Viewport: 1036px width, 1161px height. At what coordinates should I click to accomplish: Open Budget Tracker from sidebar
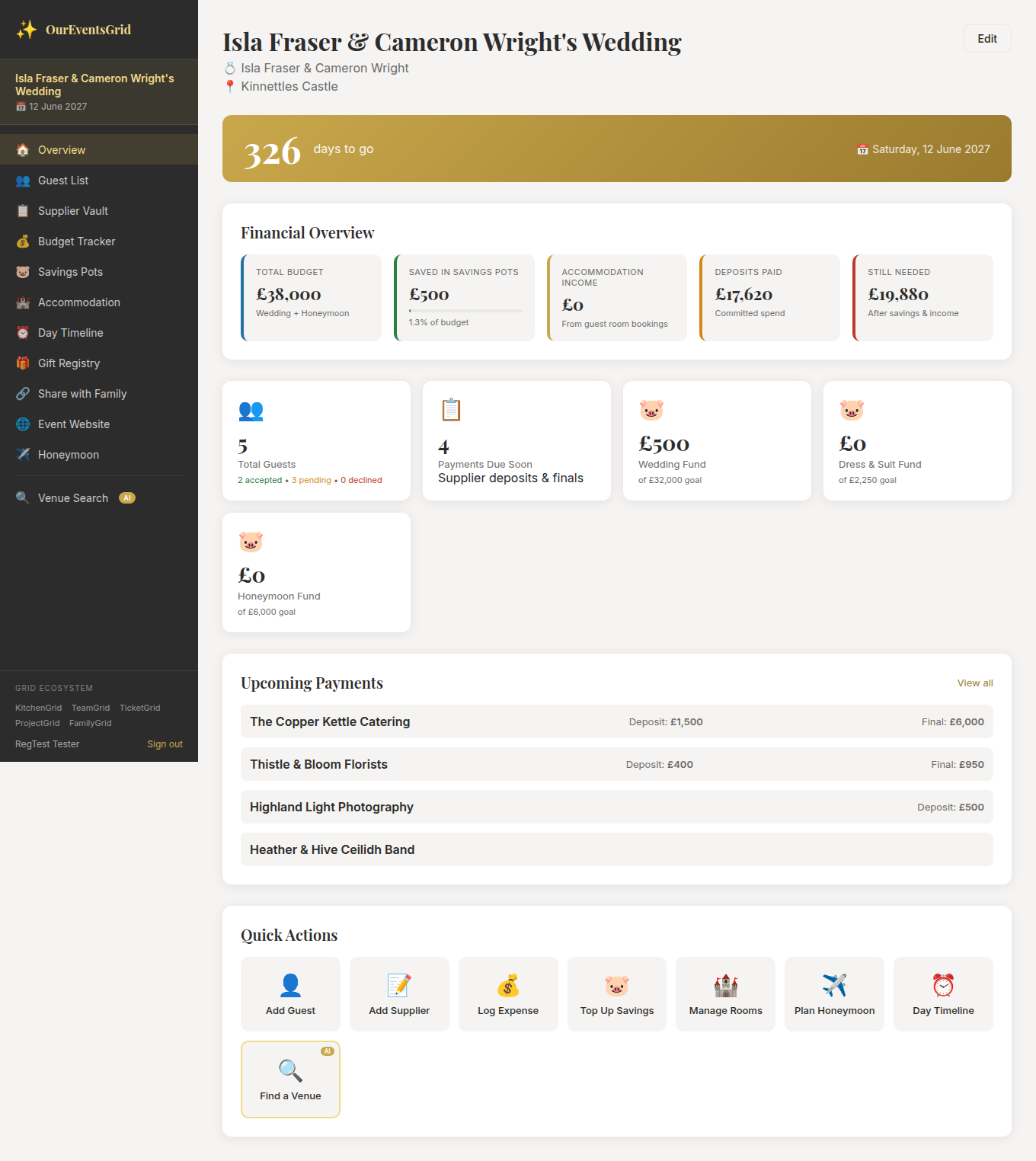pyautogui.click(x=99, y=241)
